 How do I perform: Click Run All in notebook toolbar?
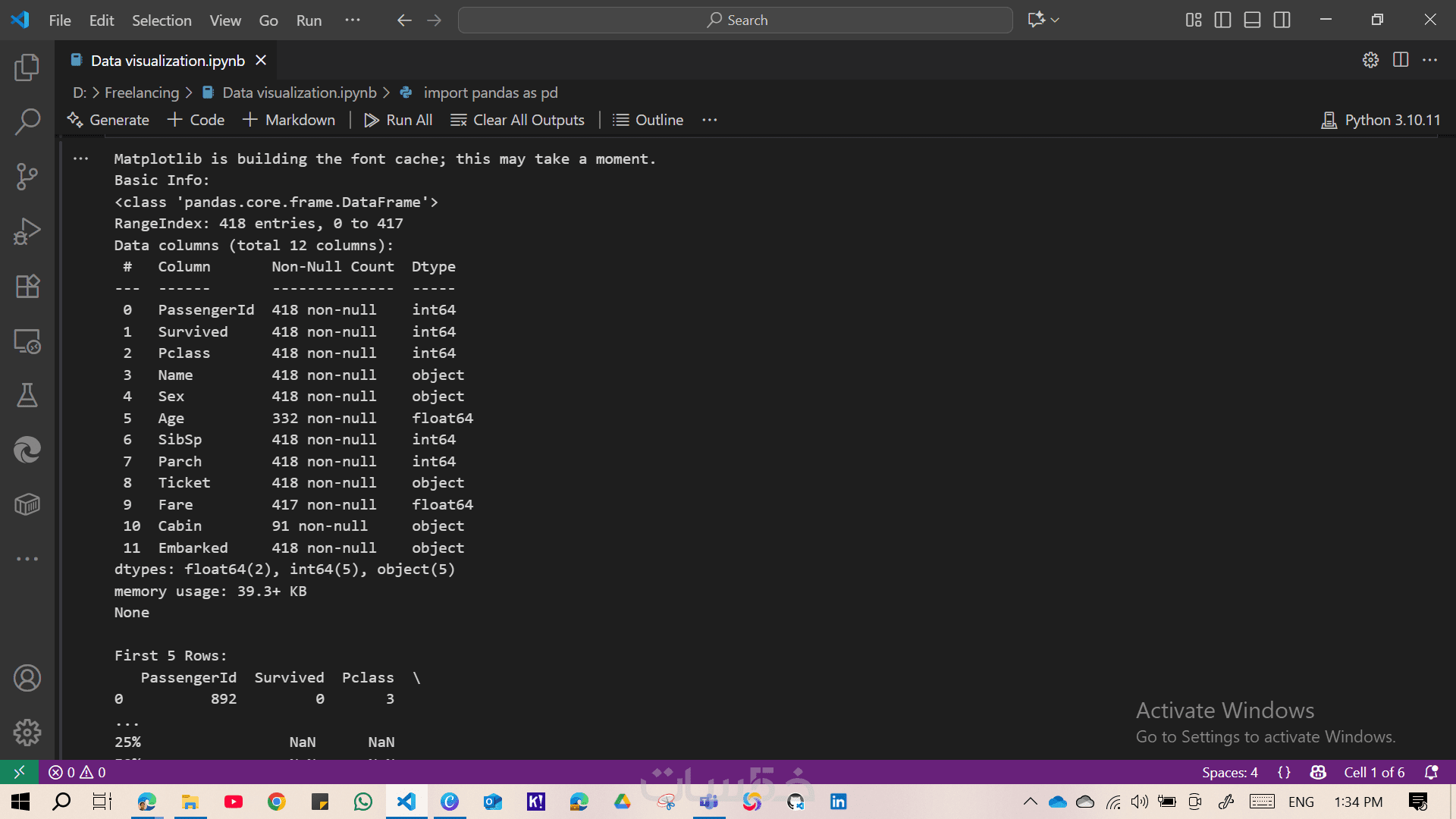point(398,120)
